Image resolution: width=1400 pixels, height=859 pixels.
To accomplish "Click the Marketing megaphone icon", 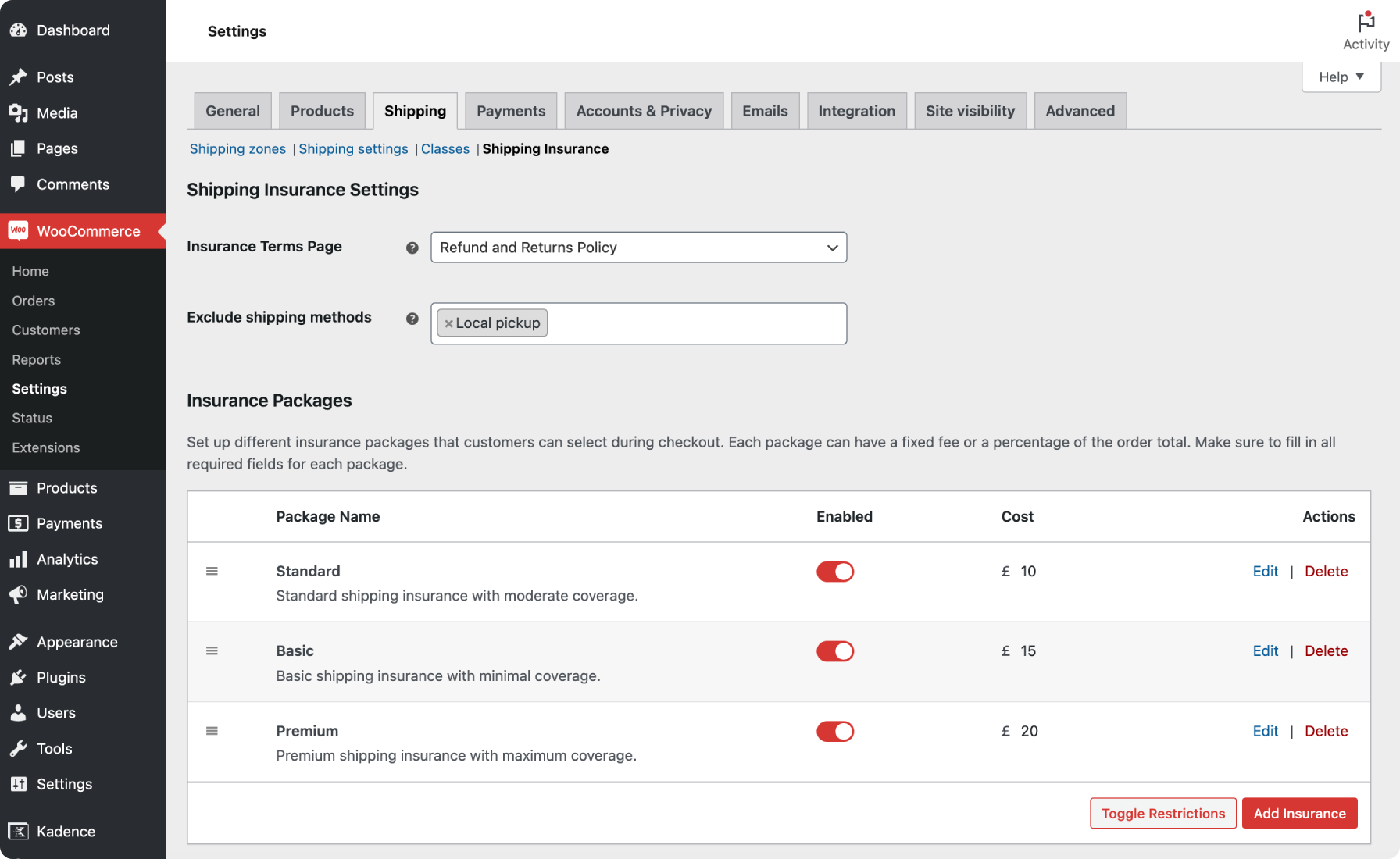I will coord(19,594).
